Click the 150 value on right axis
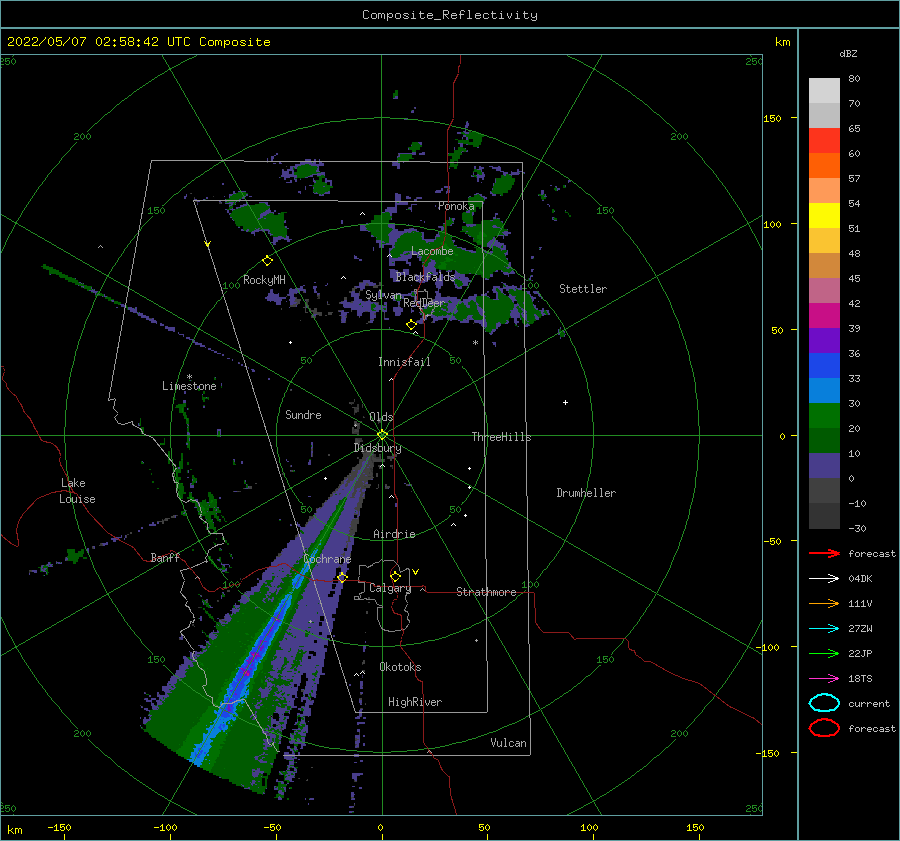The image size is (900, 841). pos(772,118)
